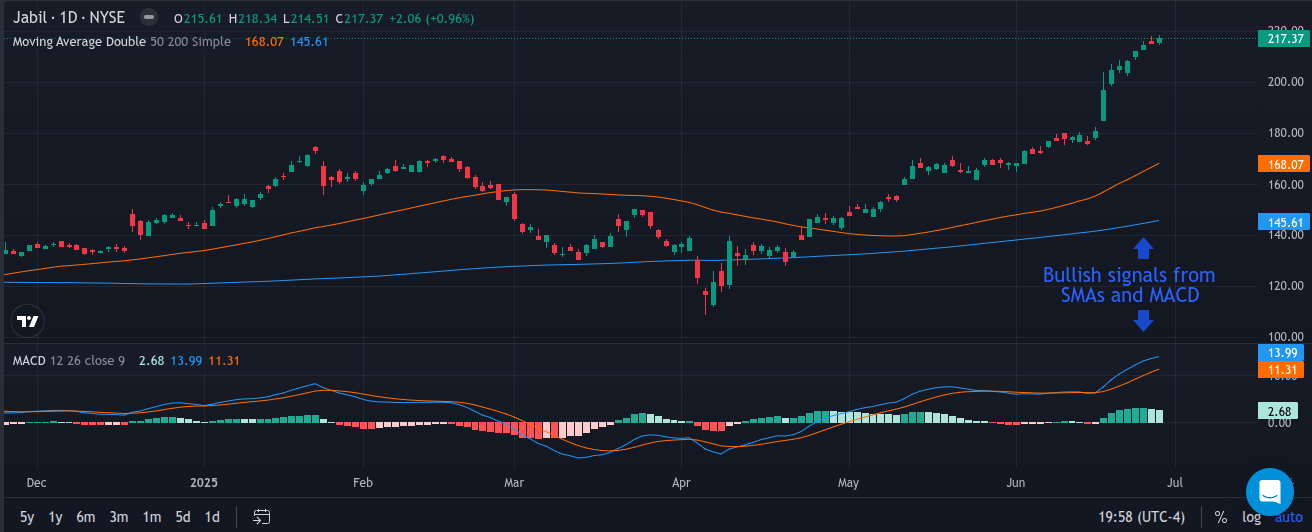1312x532 pixels.
Task: Click the blue 13.99 MACD axis label
Action: tap(1281, 353)
